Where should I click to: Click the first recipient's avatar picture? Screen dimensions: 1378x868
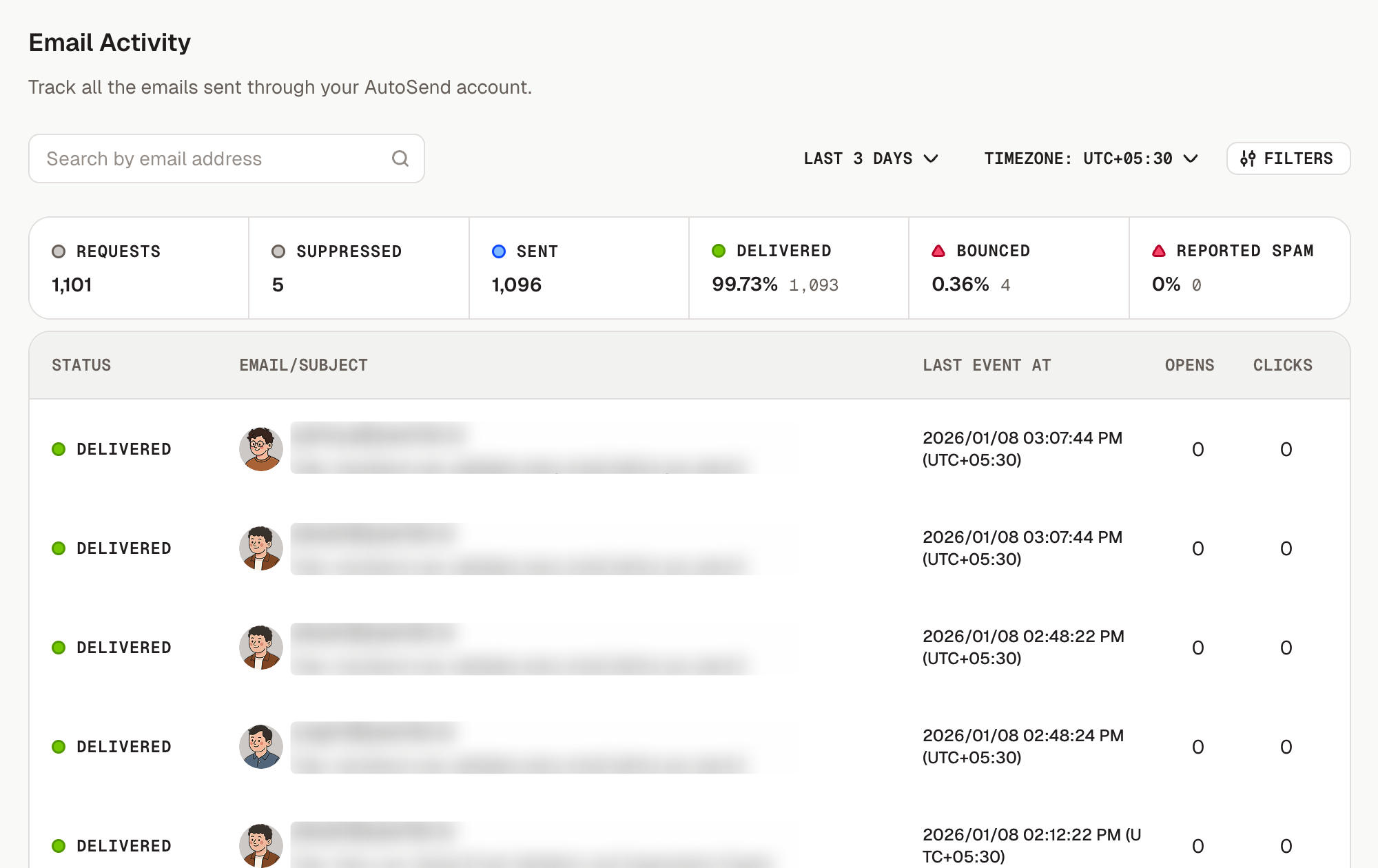[261, 448]
